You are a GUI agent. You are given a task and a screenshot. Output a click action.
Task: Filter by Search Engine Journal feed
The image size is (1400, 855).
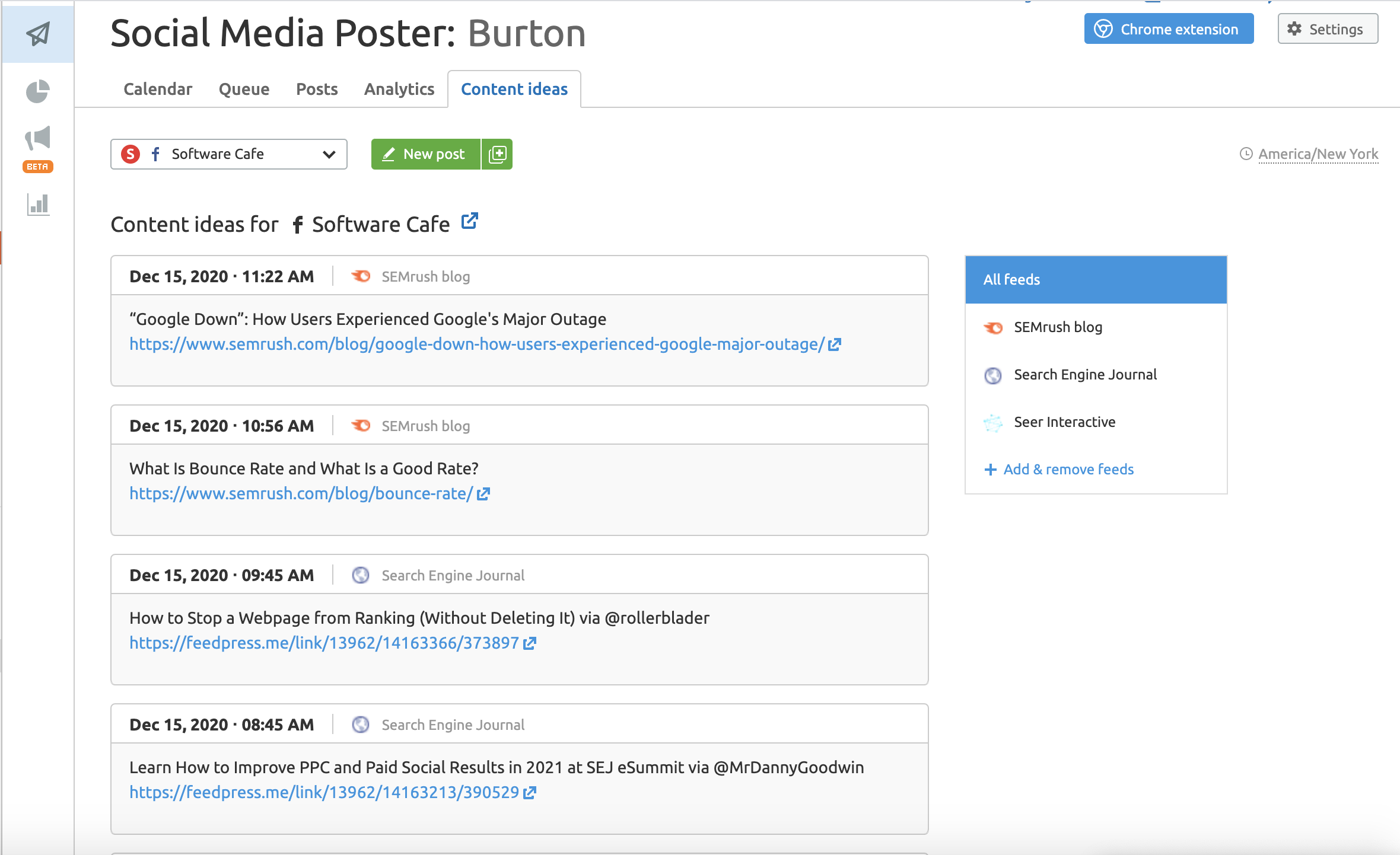(x=1085, y=375)
